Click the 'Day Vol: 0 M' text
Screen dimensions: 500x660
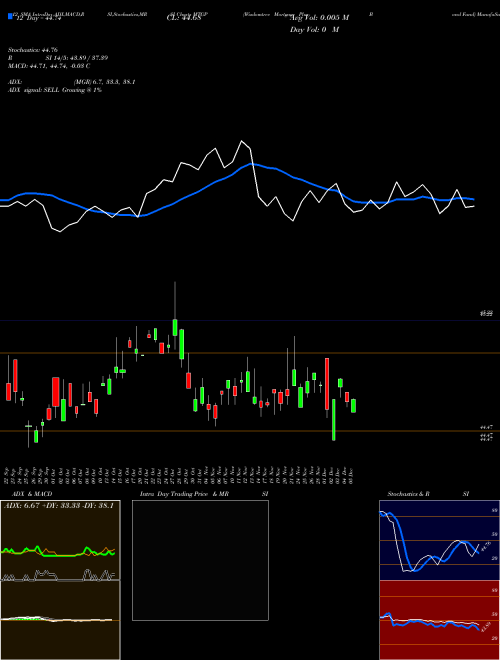314,30
